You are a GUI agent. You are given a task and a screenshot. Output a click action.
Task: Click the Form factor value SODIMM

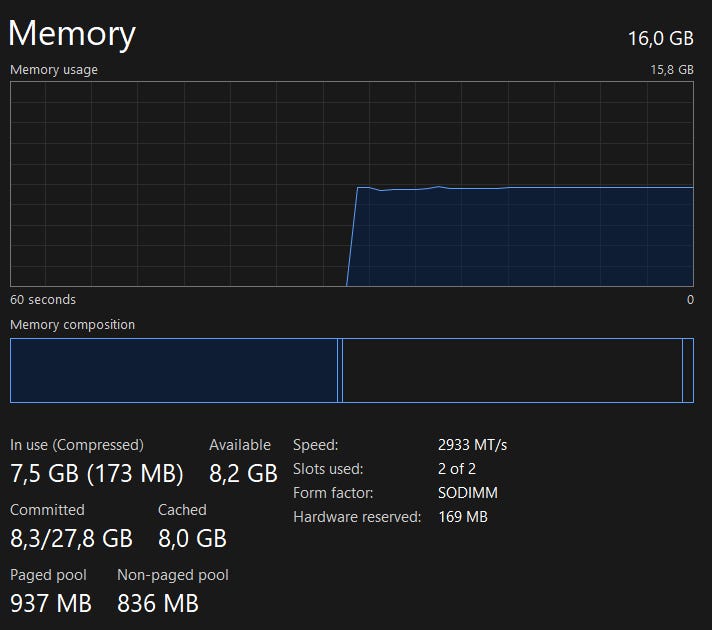(468, 493)
